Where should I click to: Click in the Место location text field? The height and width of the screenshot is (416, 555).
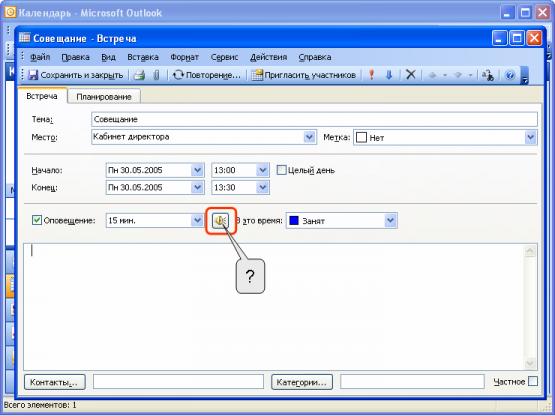198,137
